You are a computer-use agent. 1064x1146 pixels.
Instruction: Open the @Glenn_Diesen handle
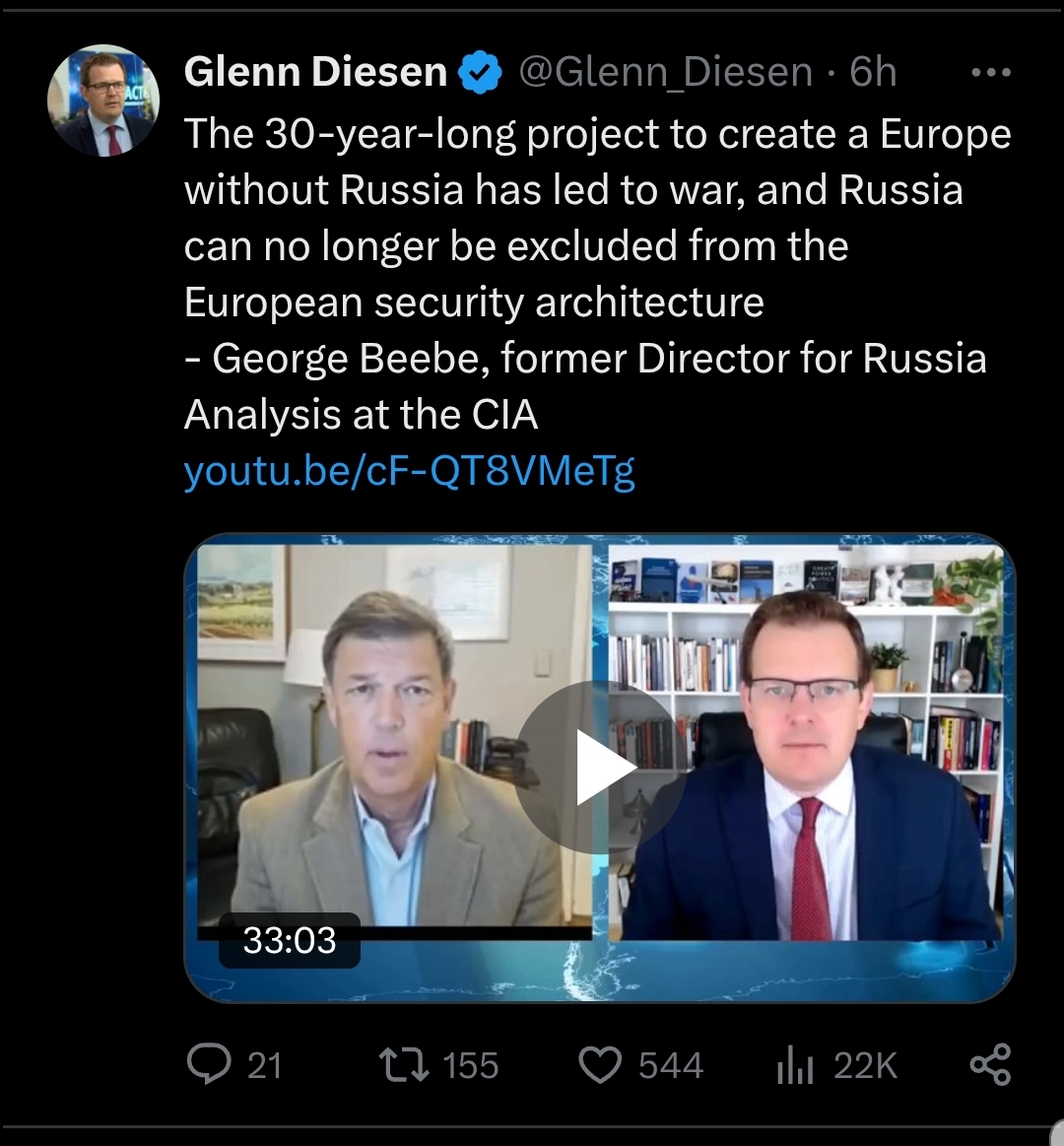[x=665, y=72]
